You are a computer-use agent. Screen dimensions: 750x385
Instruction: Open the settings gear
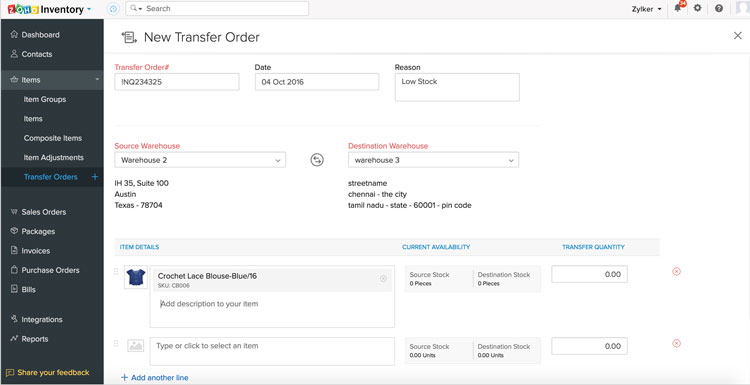pyautogui.click(x=698, y=8)
